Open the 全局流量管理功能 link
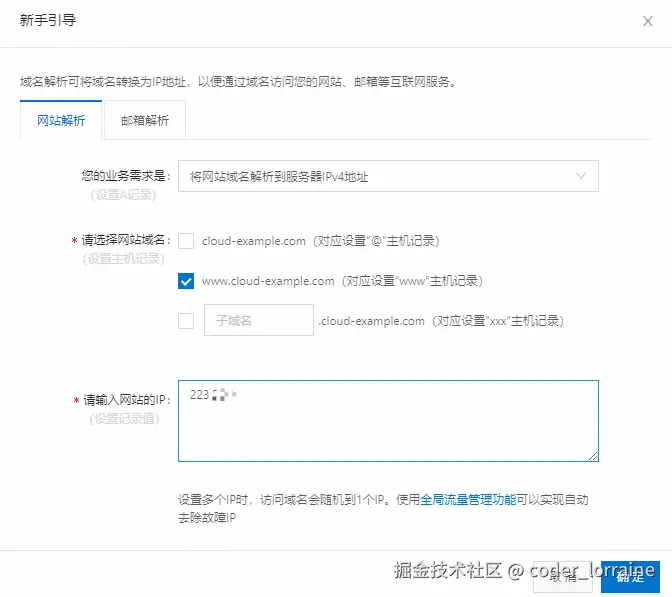This screenshot has width=672, height=597. point(468,500)
